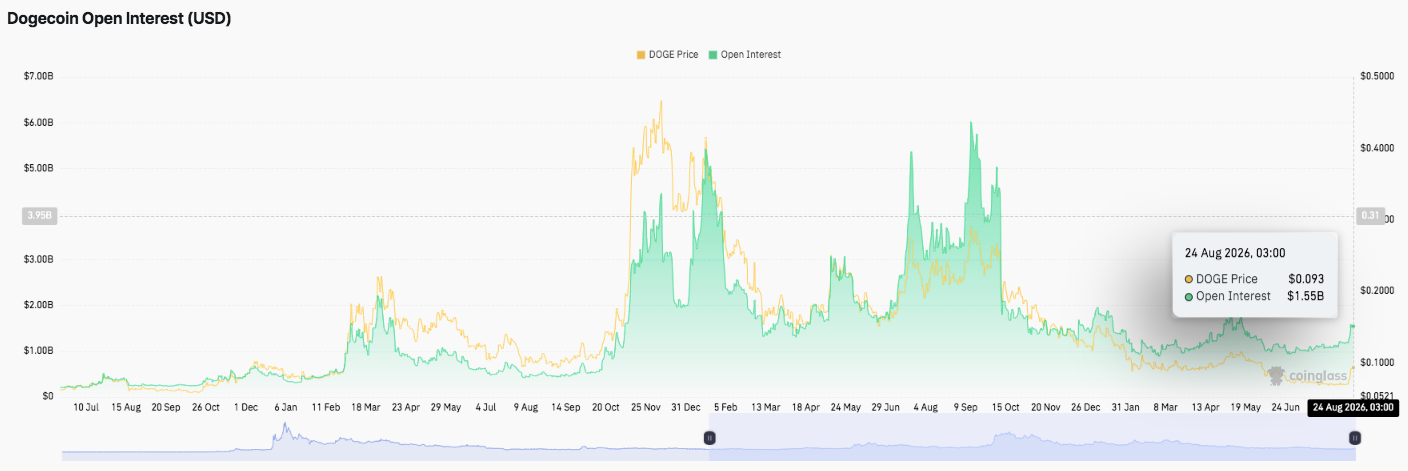This screenshot has height=471, width=1408.
Task: Click the 6 Jan date label
Action: (285, 408)
